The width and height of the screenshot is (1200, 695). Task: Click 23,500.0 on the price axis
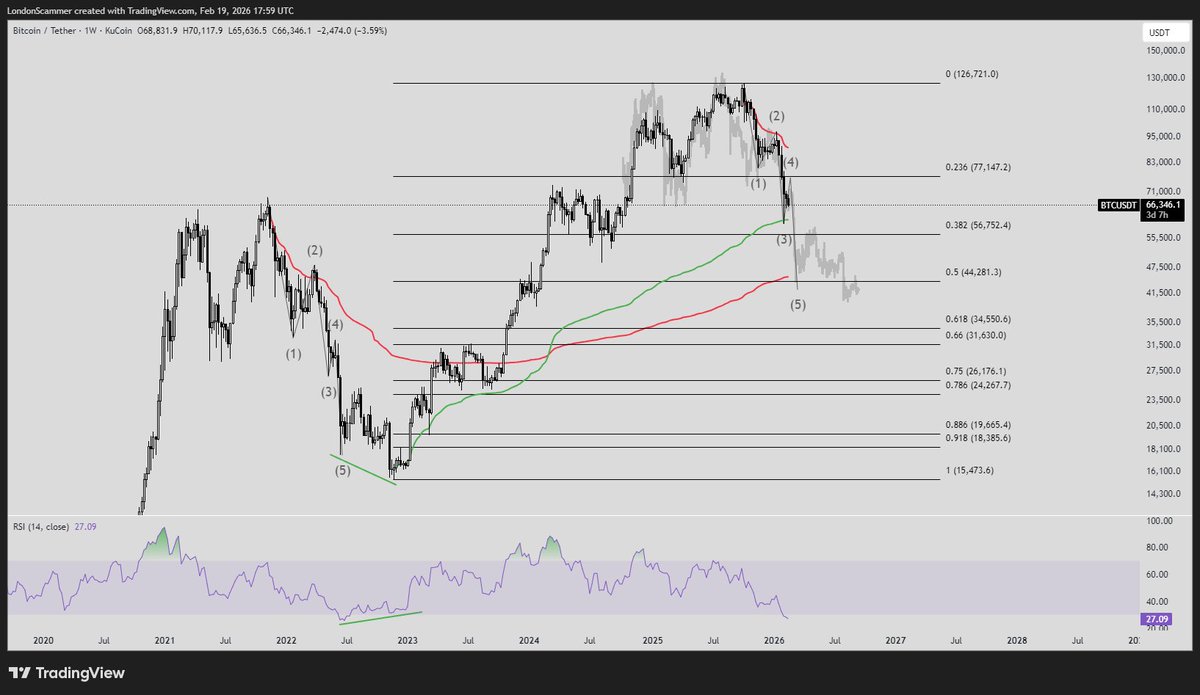1165,399
